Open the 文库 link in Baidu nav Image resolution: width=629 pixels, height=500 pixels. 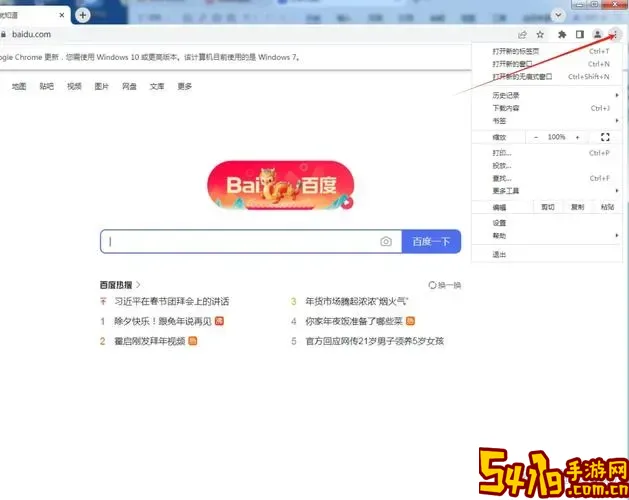[x=157, y=86]
